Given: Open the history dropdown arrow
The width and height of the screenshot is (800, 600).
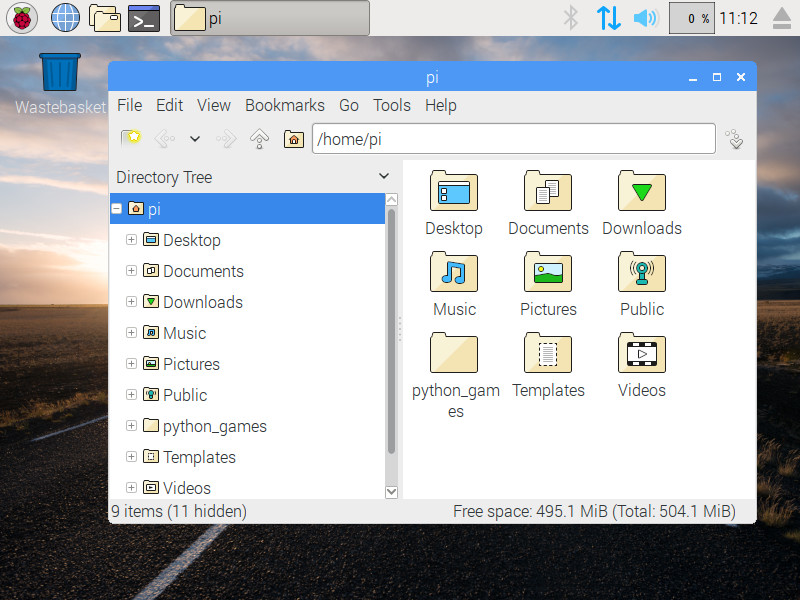Looking at the screenshot, I should pos(195,138).
